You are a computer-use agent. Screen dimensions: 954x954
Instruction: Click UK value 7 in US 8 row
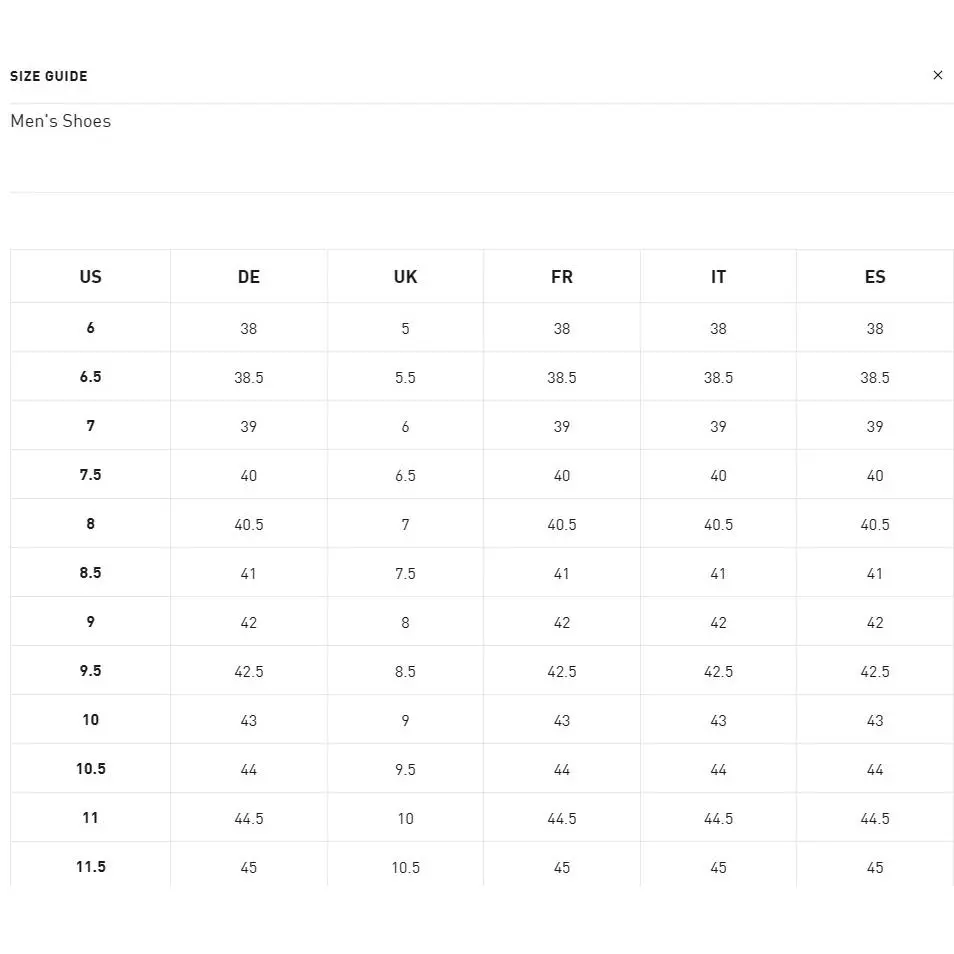pyautogui.click(x=405, y=525)
